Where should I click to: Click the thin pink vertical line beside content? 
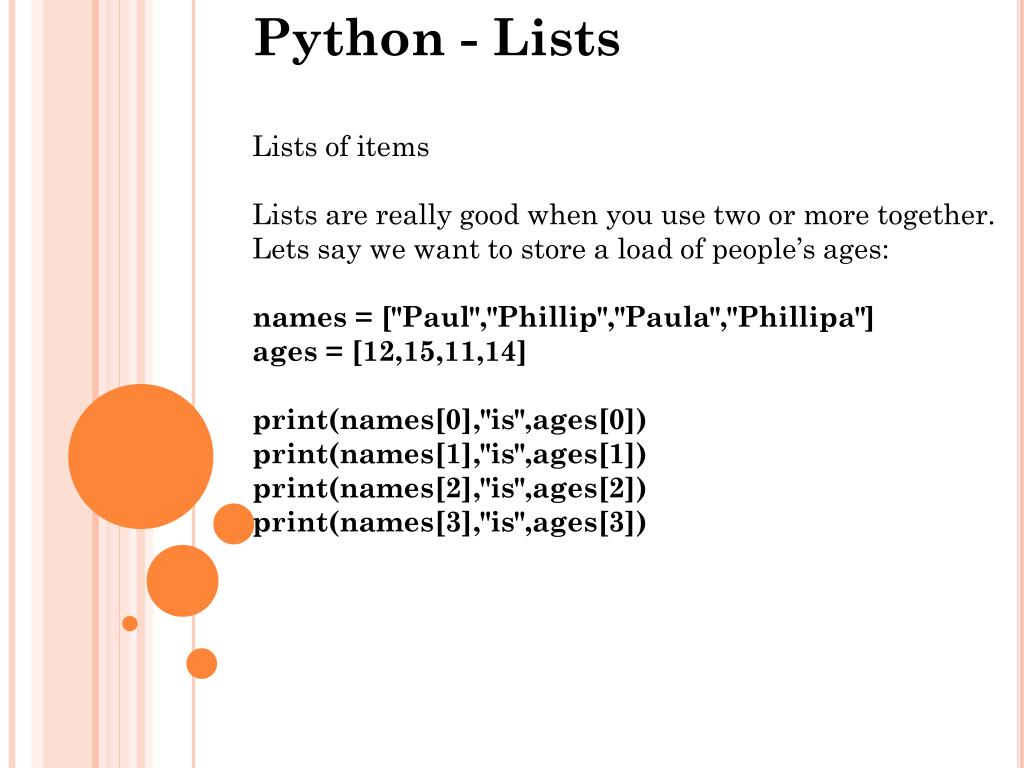pyautogui.click(x=193, y=384)
